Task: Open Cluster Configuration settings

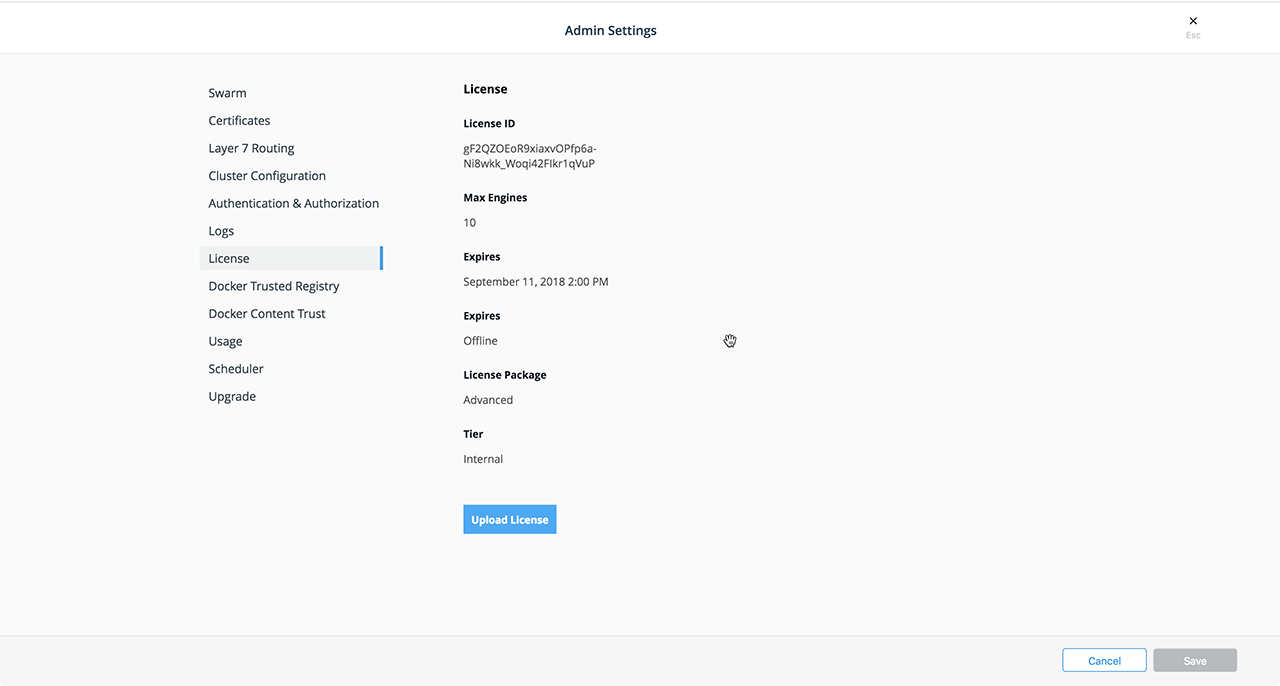Action: click(x=267, y=176)
